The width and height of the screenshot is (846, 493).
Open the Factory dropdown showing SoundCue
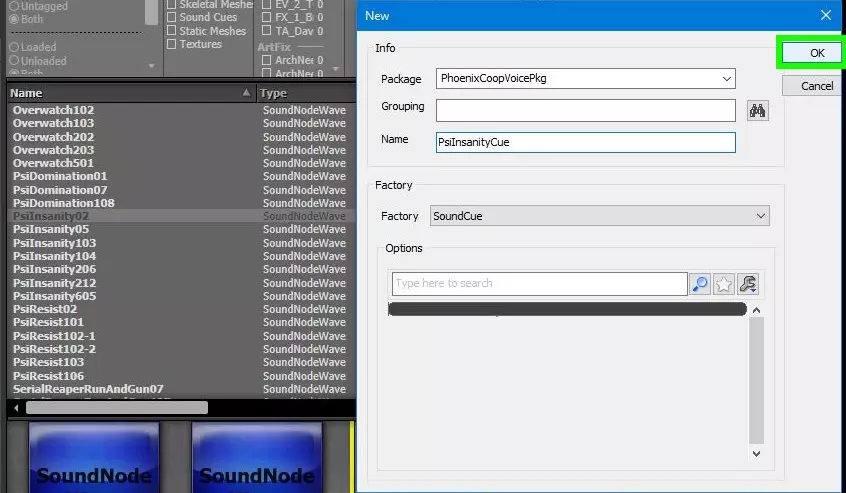(599, 216)
